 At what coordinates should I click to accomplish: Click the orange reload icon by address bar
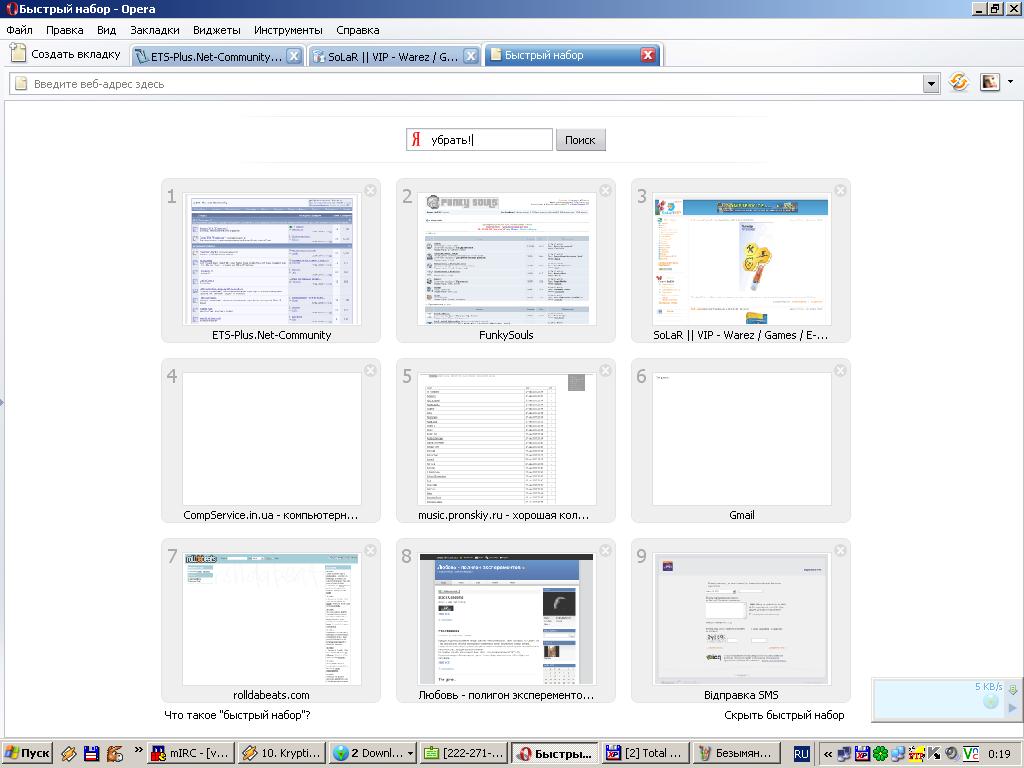[x=958, y=83]
